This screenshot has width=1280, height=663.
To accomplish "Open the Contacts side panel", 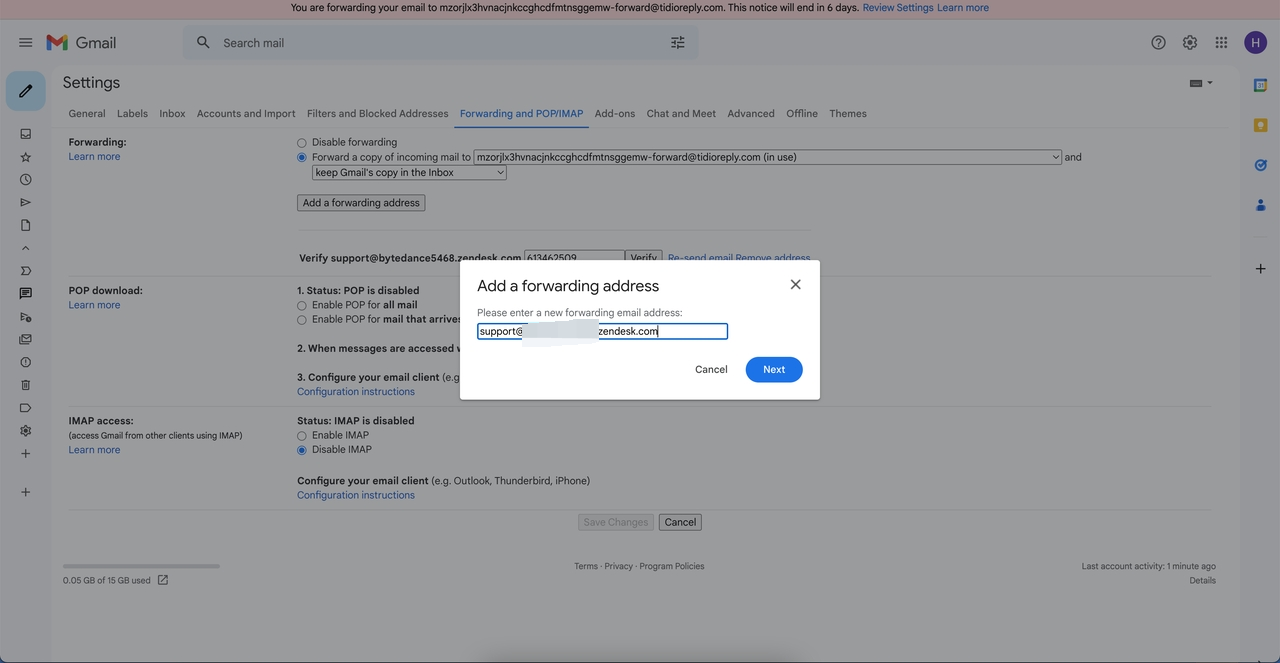I will click(x=1260, y=205).
